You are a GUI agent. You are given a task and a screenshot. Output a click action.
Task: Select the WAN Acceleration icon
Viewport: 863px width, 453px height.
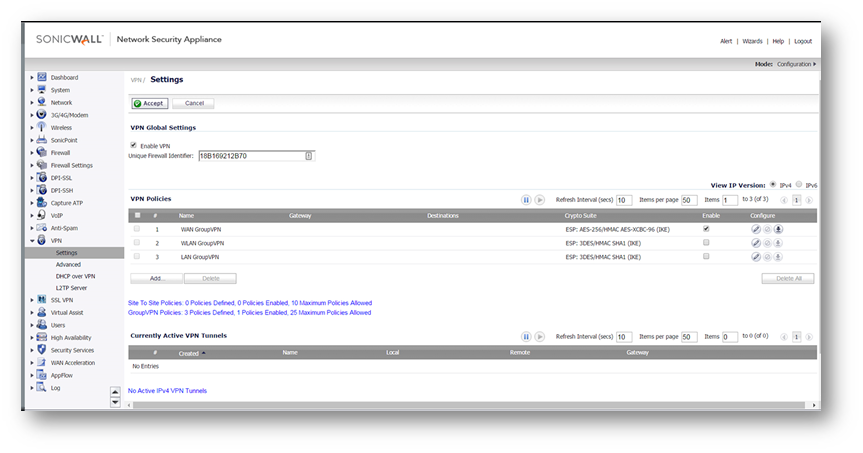(x=42, y=362)
